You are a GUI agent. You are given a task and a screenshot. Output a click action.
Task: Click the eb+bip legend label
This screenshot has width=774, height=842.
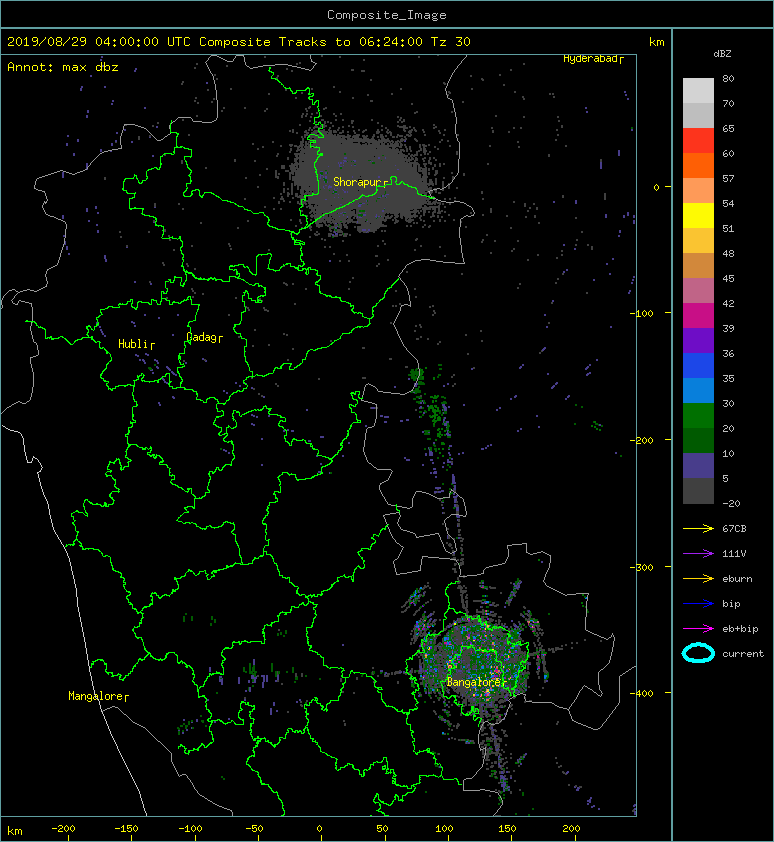[x=740, y=628]
